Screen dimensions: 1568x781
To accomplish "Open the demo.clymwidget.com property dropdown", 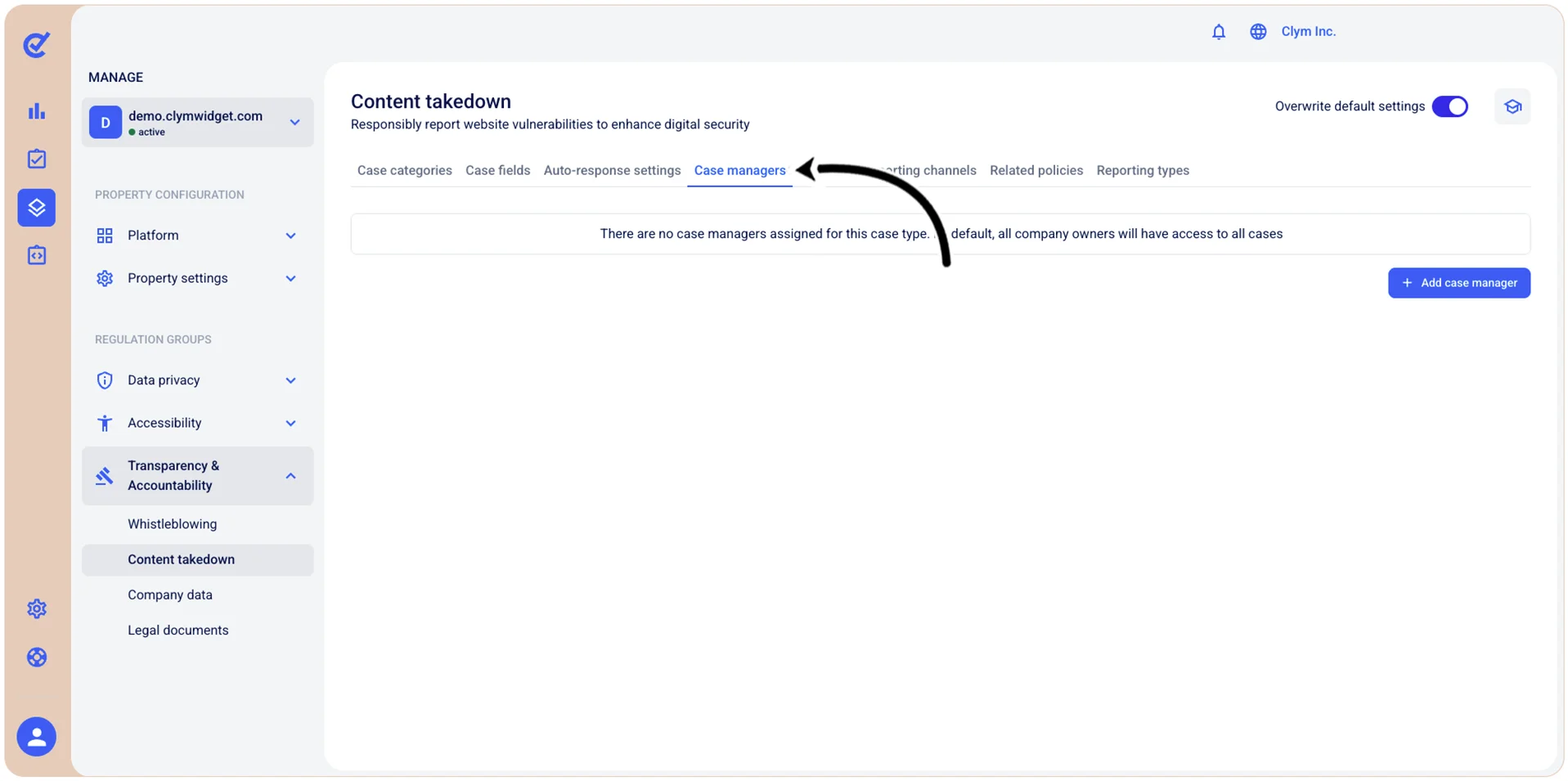I will coord(197,123).
